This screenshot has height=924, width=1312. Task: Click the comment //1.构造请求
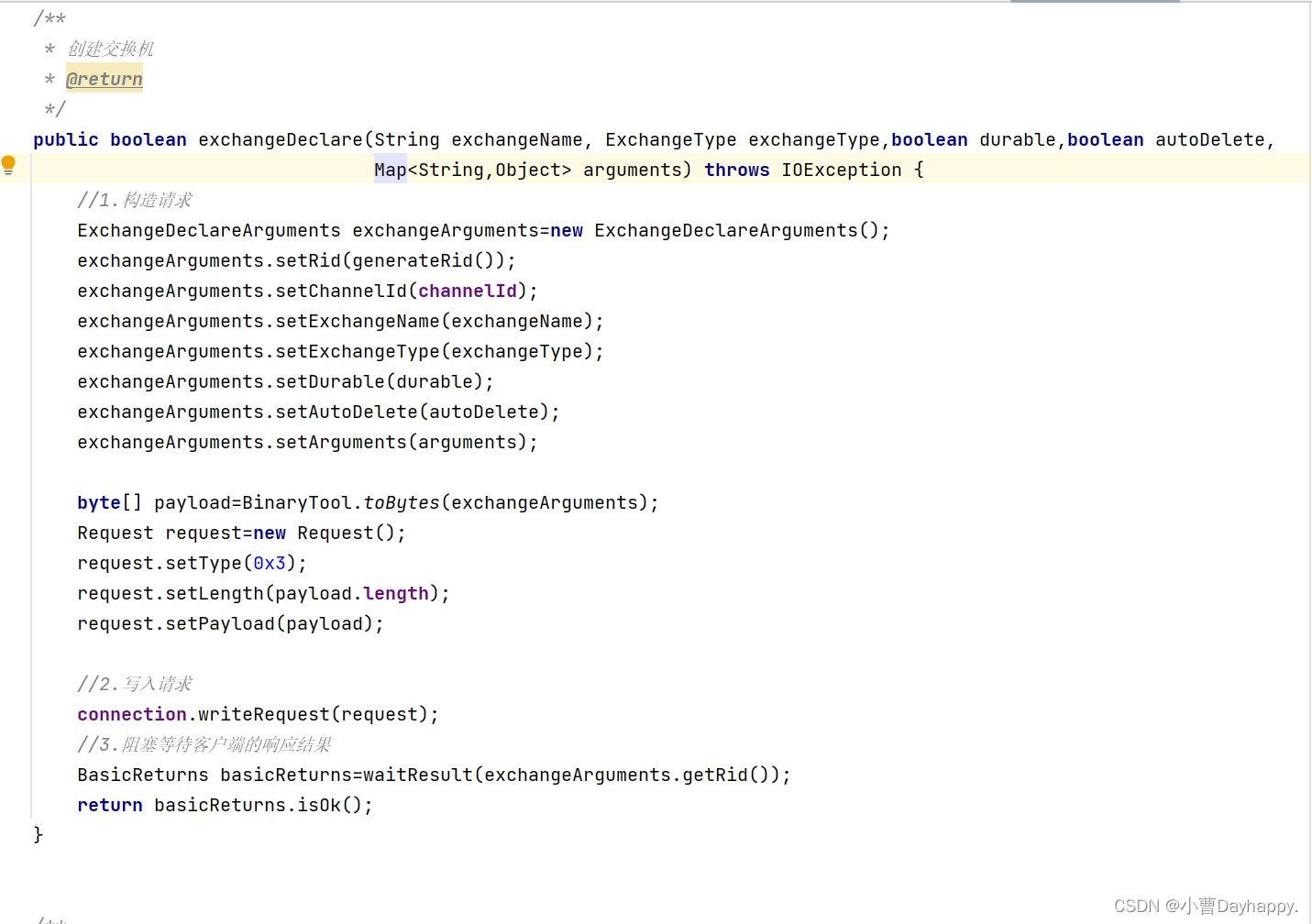pos(135,200)
